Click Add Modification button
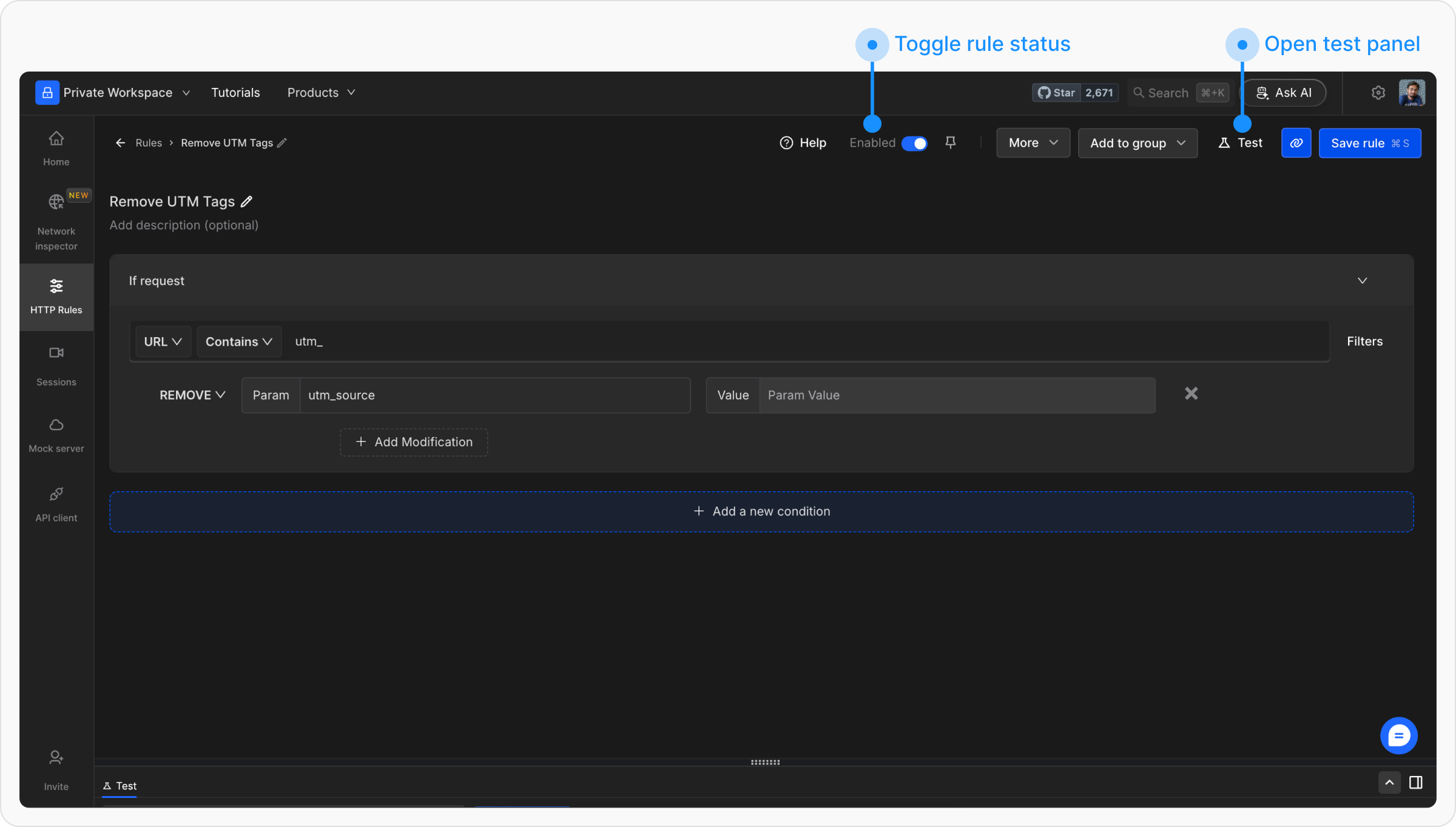 [x=414, y=442]
